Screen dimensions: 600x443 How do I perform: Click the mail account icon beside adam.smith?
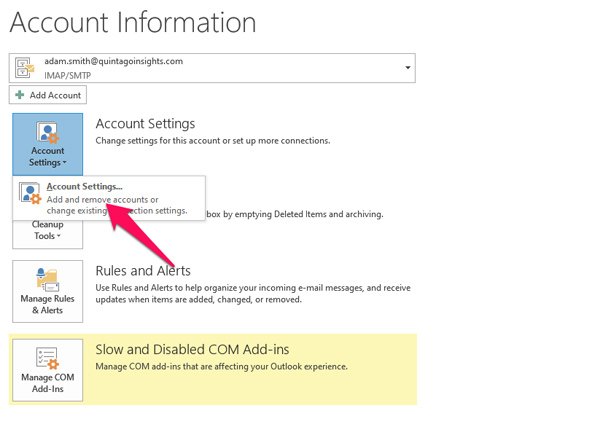pyautogui.click(x=24, y=68)
